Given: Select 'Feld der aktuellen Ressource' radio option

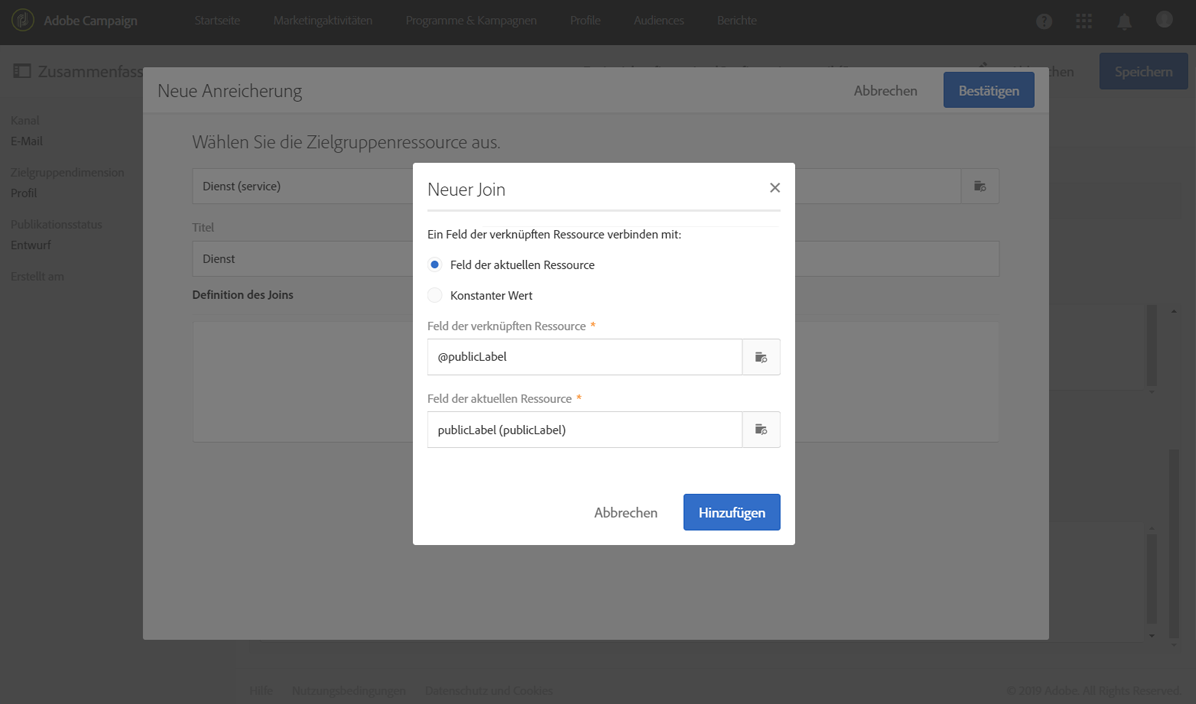Looking at the screenshot, I should pyautogui.click(x=435, y=265).
